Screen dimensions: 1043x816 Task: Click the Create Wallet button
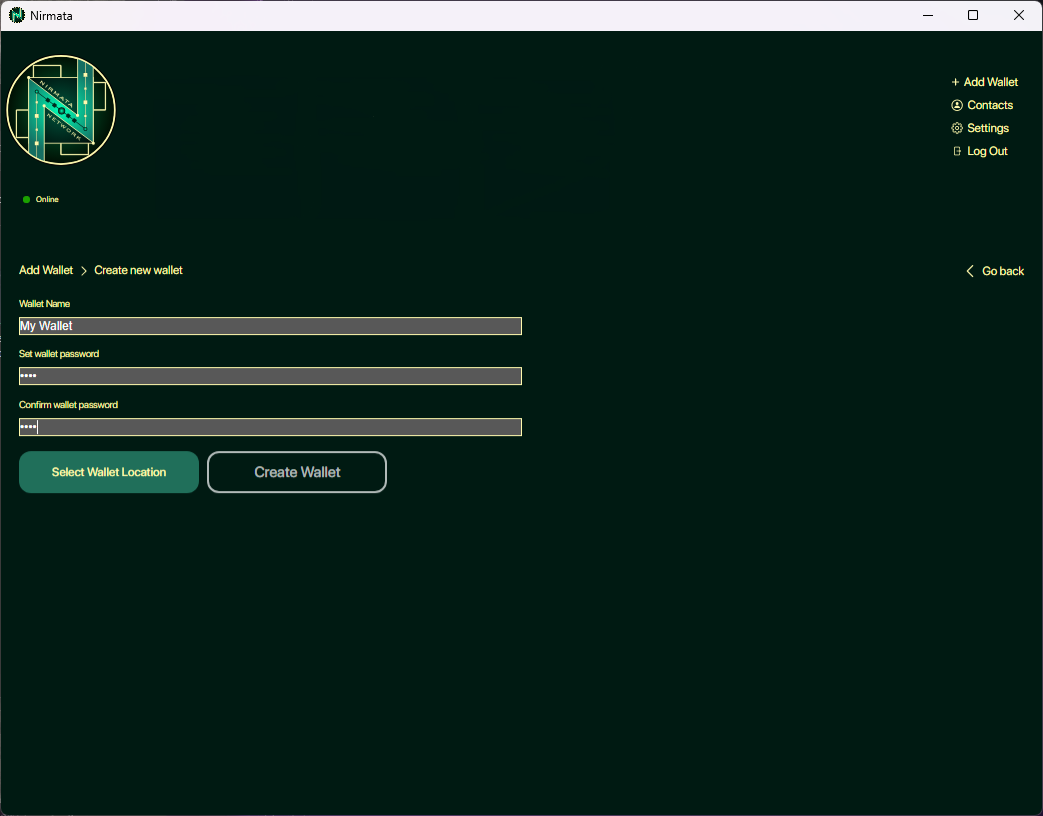[x=296, y=472]
